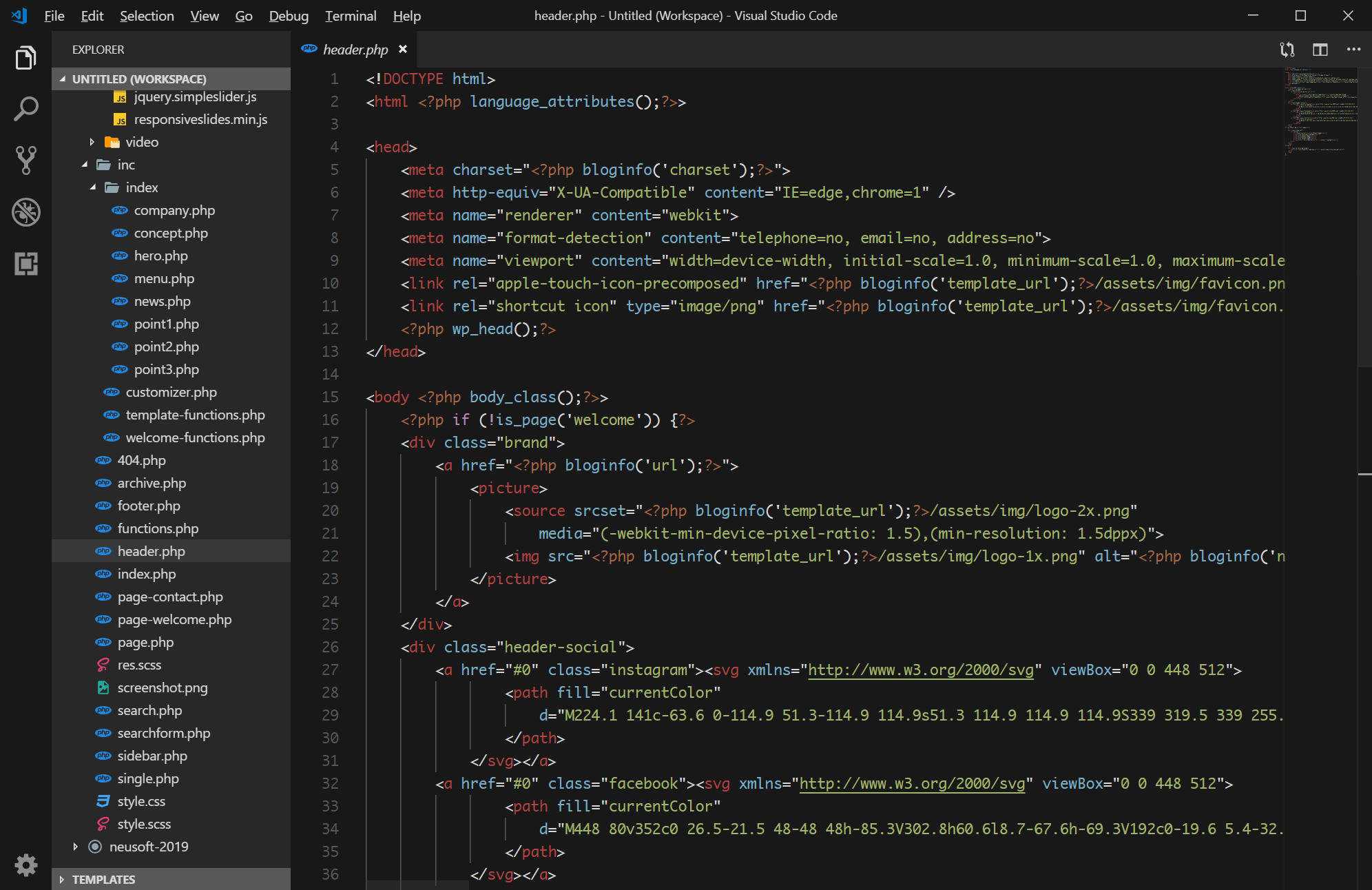The image size is (1372, 890).
Task: Open functions.php in the file tree
Action: coord(158,528)
